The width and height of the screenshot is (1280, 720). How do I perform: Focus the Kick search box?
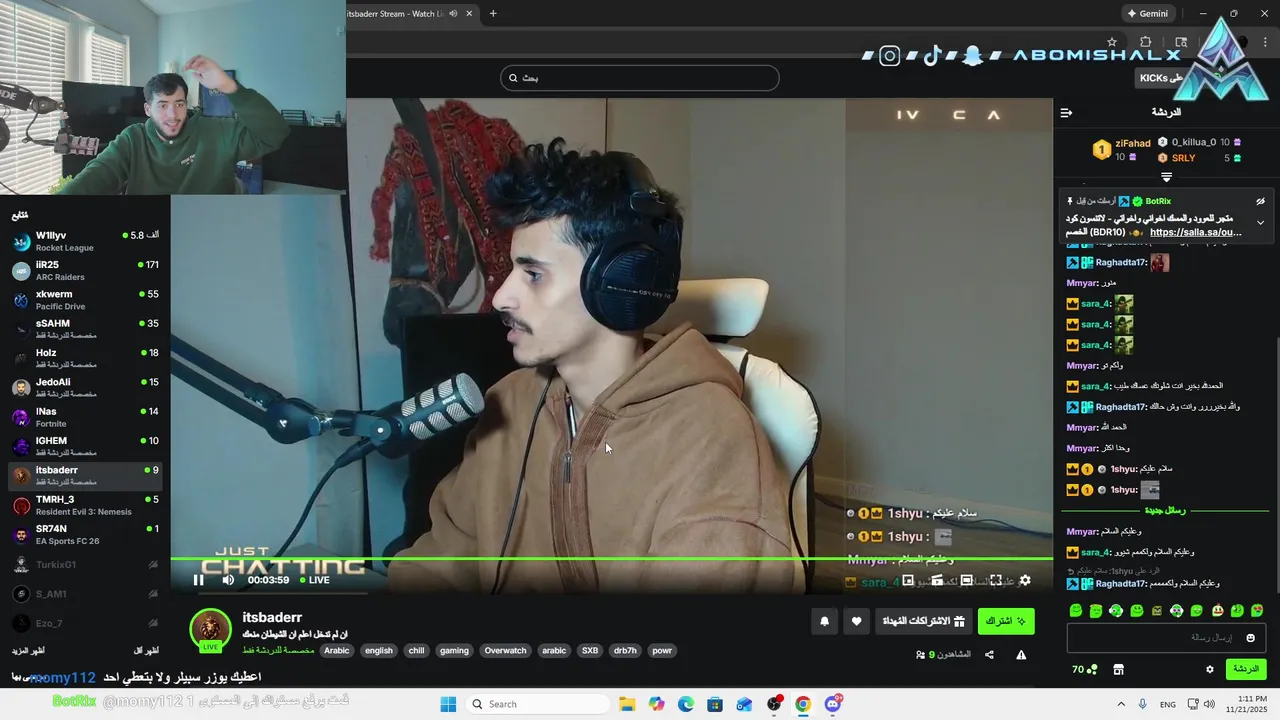click(640, 78)
